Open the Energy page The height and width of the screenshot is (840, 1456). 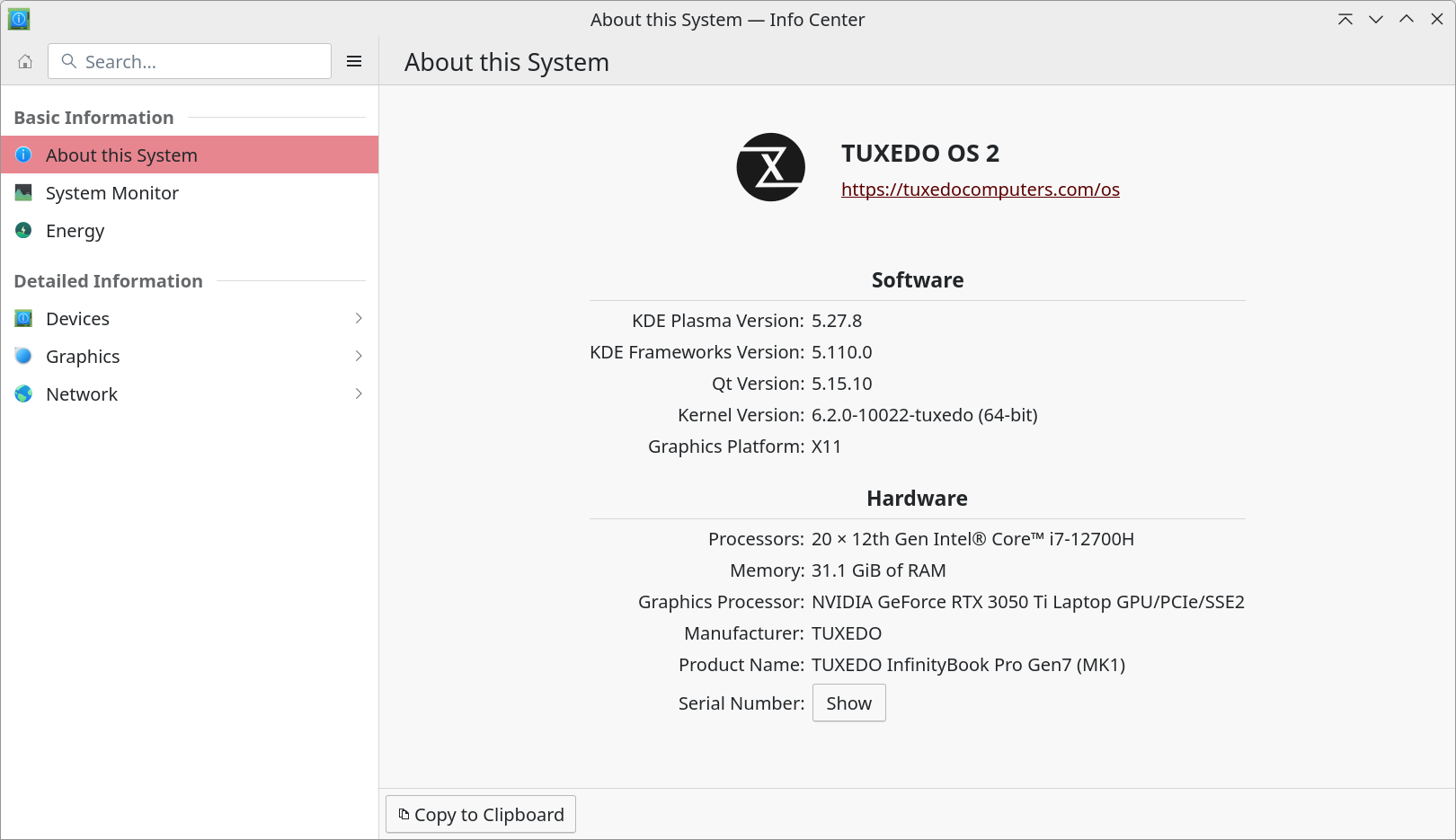190,230
